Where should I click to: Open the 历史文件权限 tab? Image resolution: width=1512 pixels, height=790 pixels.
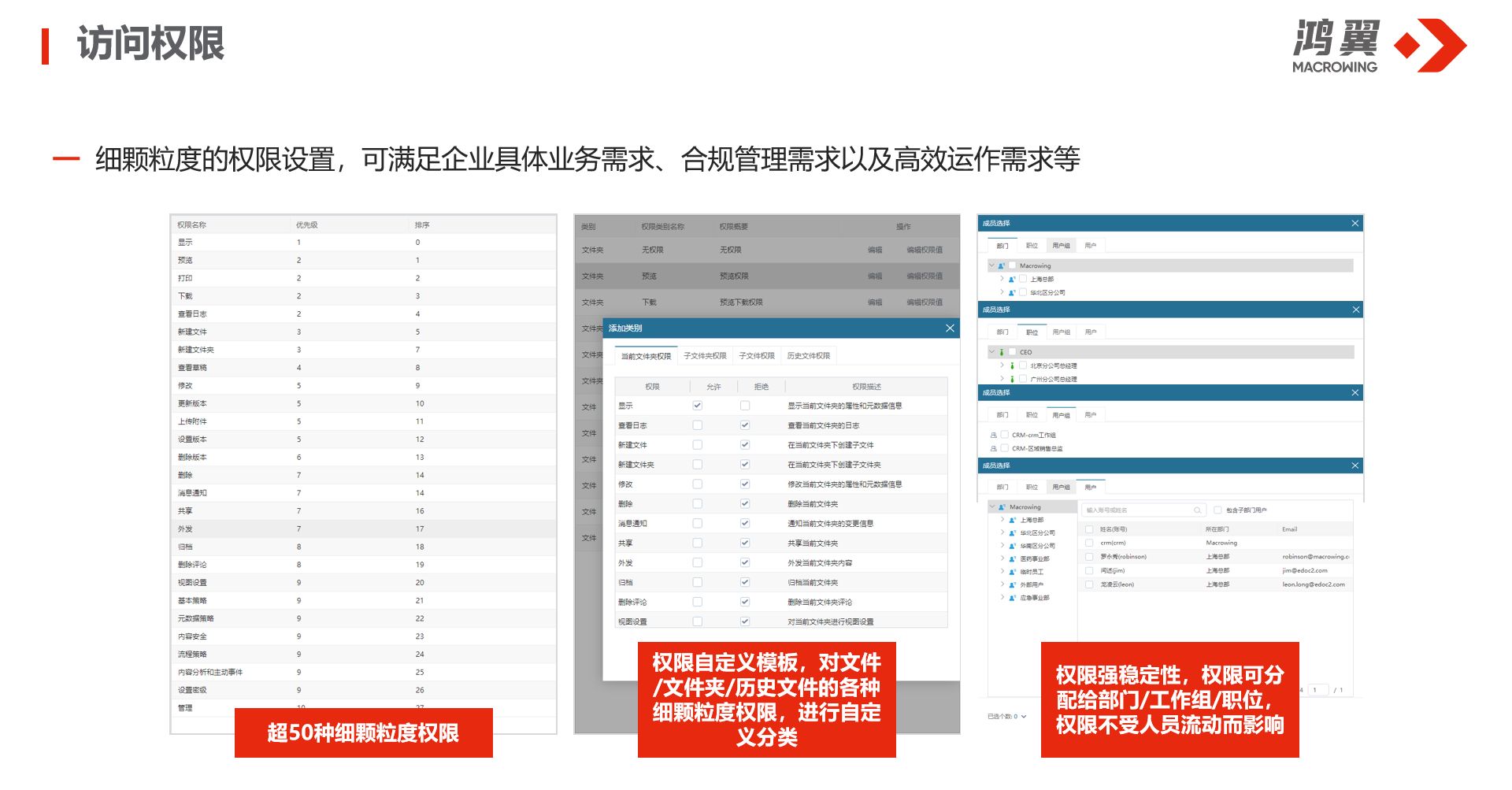808,356
